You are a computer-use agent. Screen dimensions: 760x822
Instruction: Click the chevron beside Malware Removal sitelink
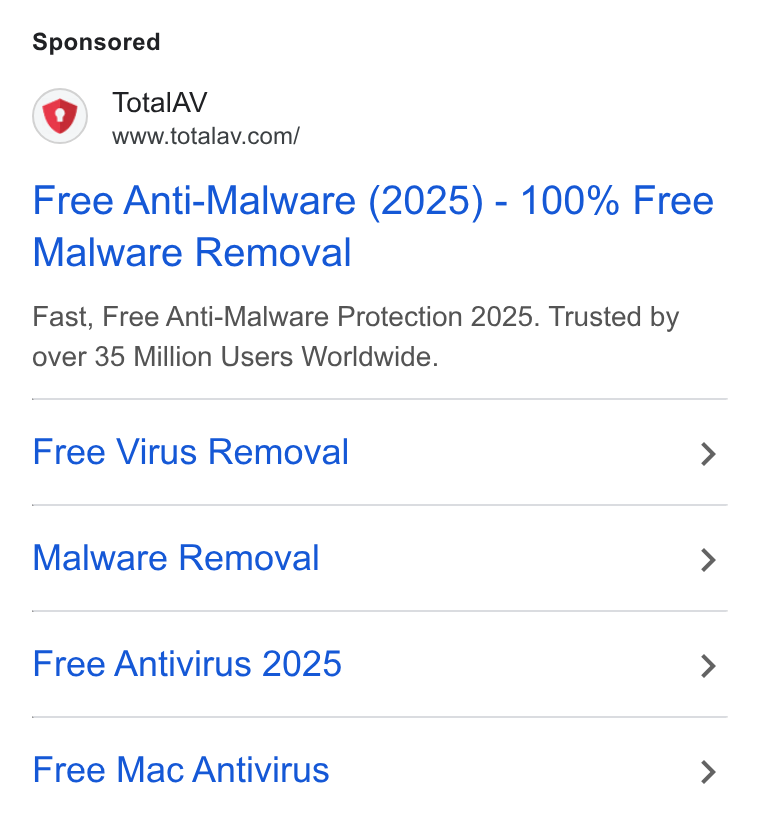click(708, 560)
